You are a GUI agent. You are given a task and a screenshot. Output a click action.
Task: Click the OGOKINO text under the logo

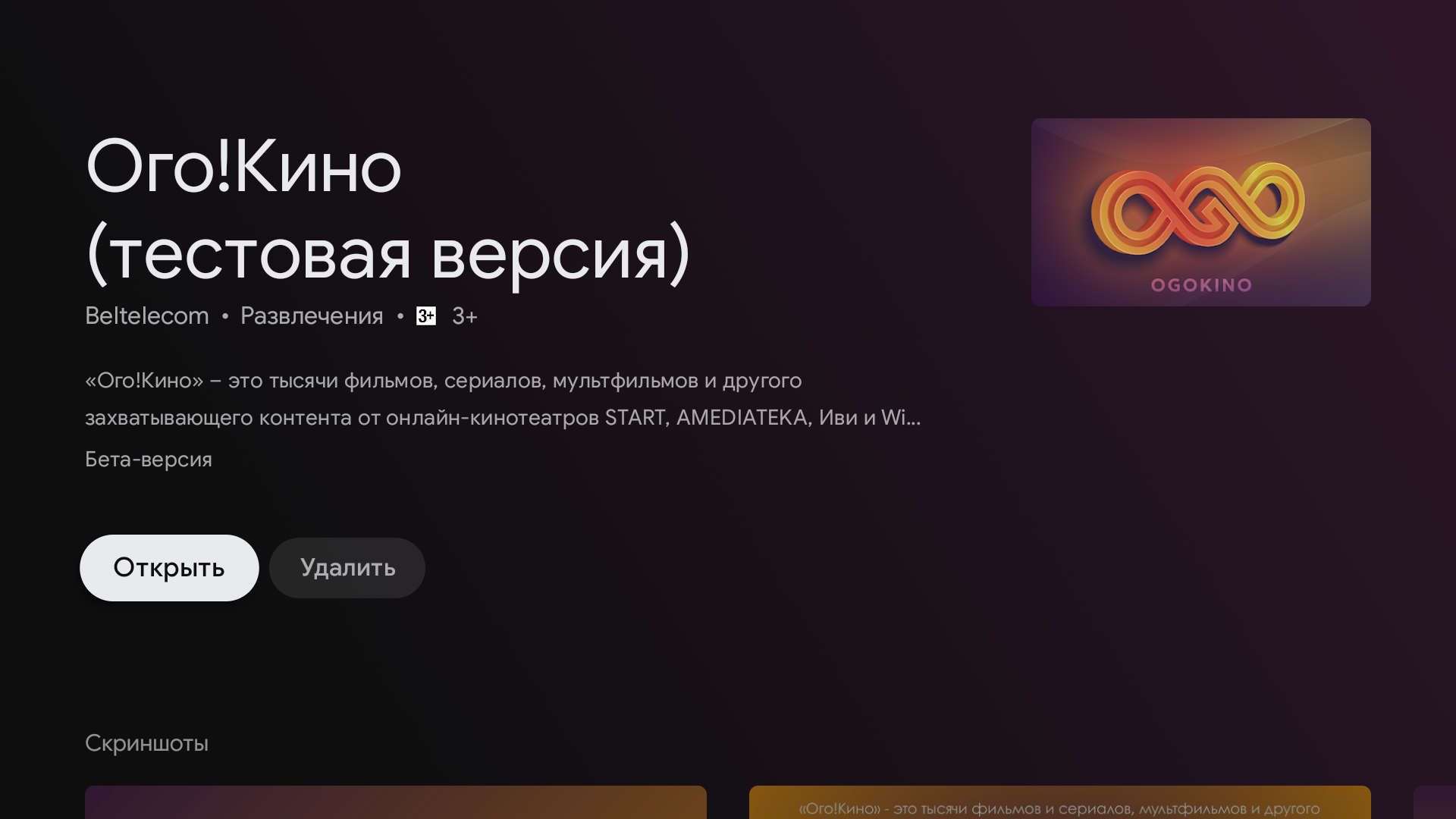(x=1201, y=286)
